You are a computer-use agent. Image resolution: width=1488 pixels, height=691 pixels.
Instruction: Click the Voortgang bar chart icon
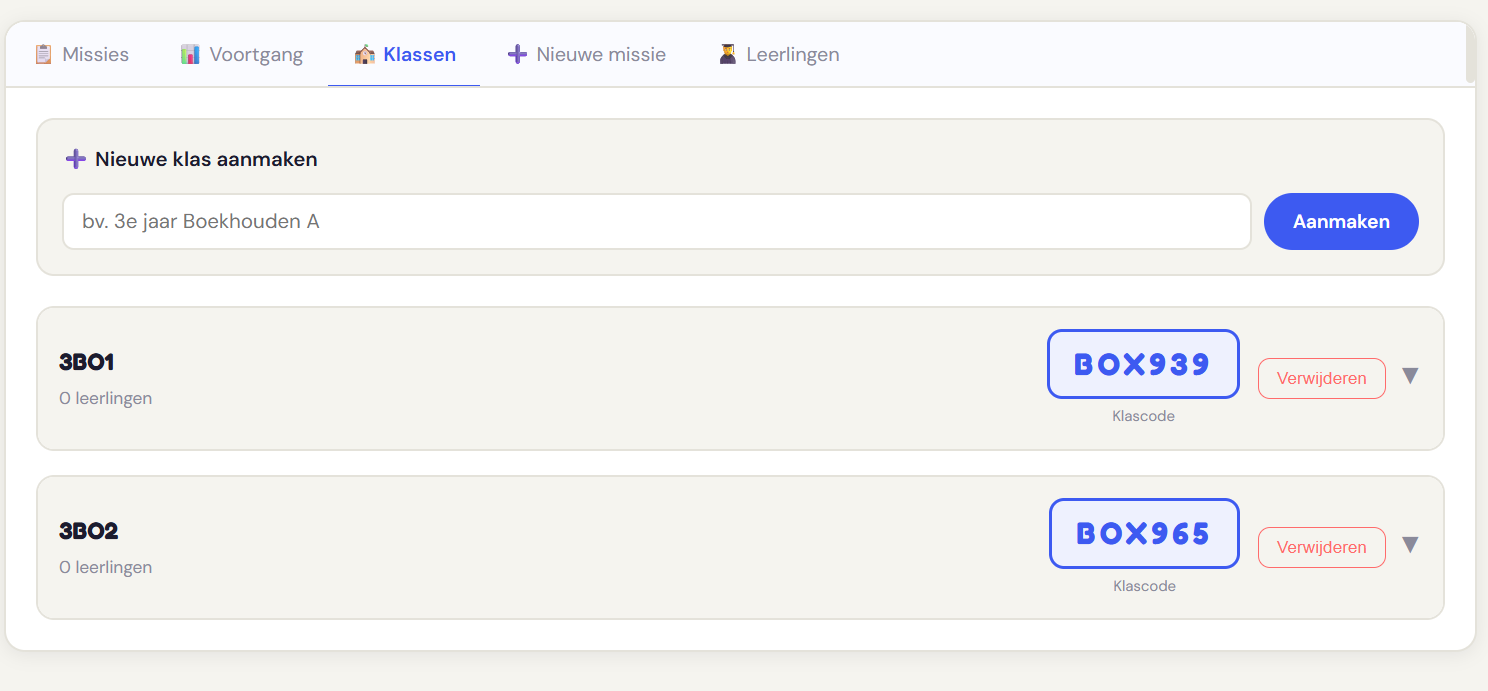pyautogui.click(x=190, y=54)
